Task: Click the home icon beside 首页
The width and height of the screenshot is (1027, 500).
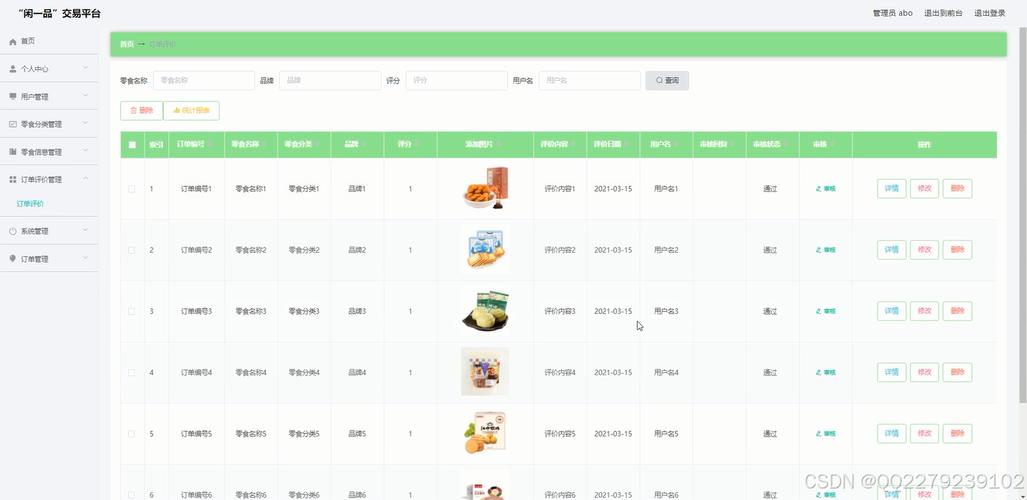Action: (13, 41)
